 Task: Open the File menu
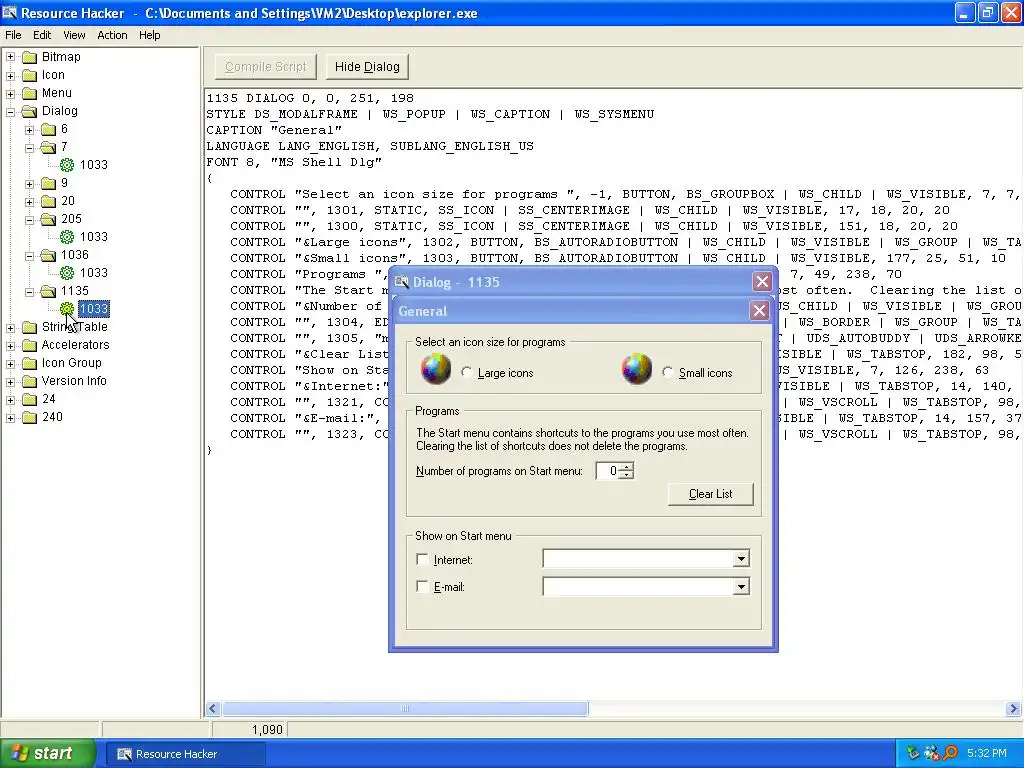[x=13, y=35]
